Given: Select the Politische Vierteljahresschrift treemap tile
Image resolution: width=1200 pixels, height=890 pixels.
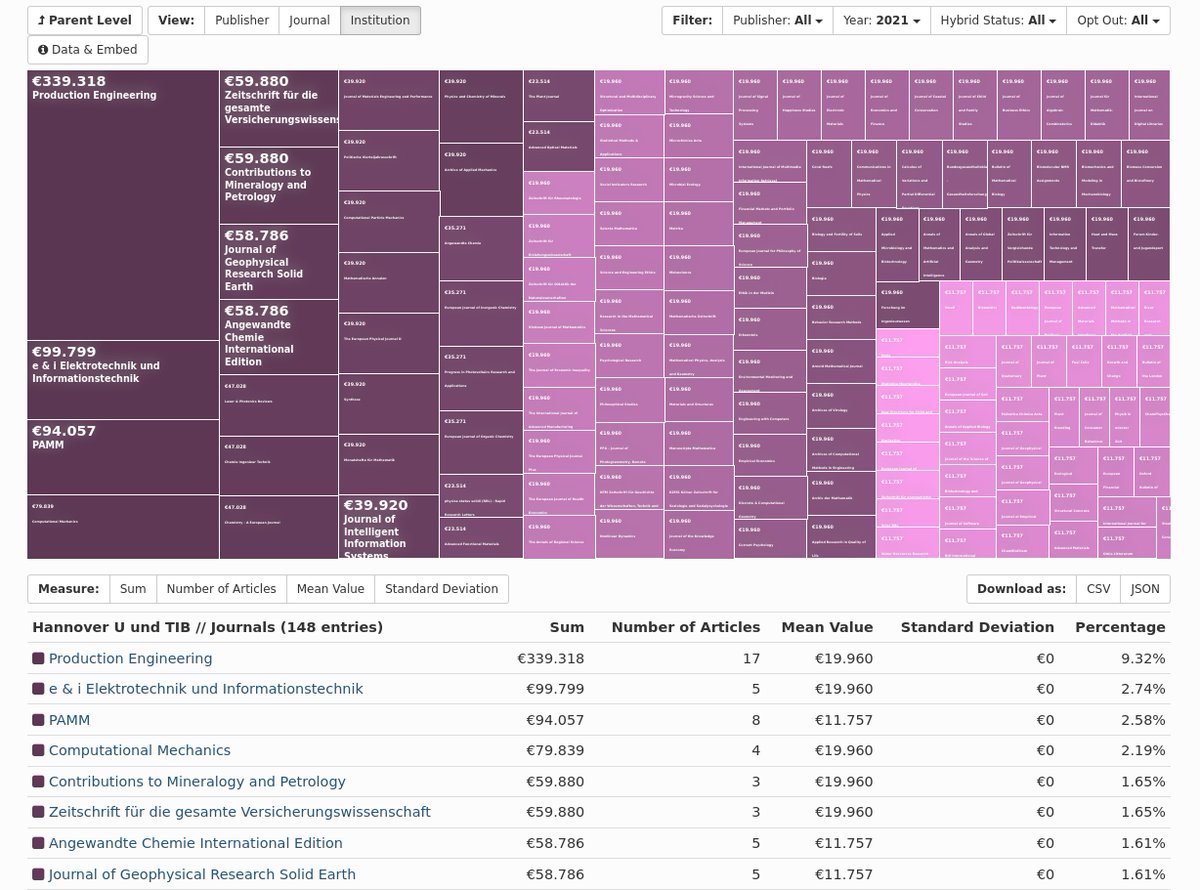Looking at the screenshot, I should point(389,160).
